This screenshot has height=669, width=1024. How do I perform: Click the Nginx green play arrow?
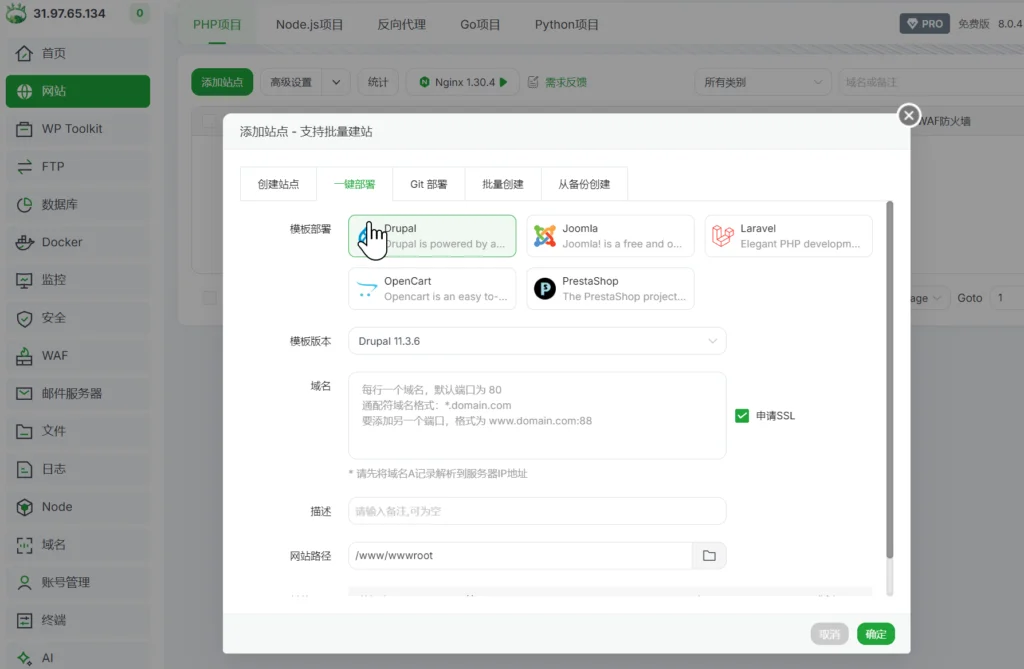pos(504,82)
